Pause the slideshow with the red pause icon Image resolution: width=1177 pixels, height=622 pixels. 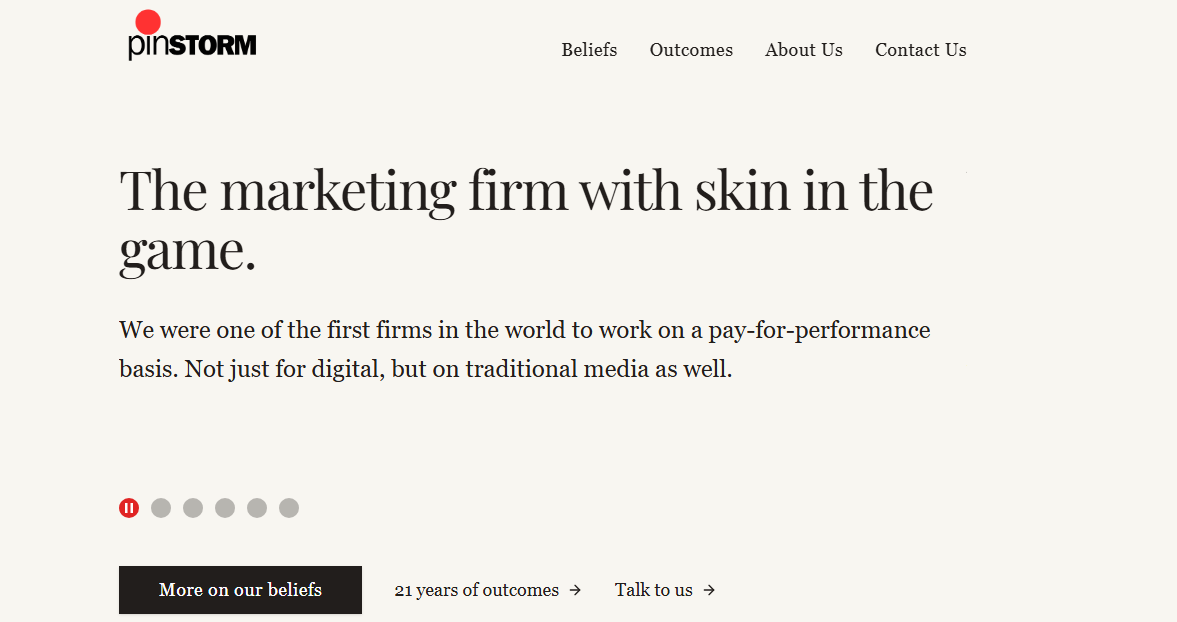click(129, 508)
